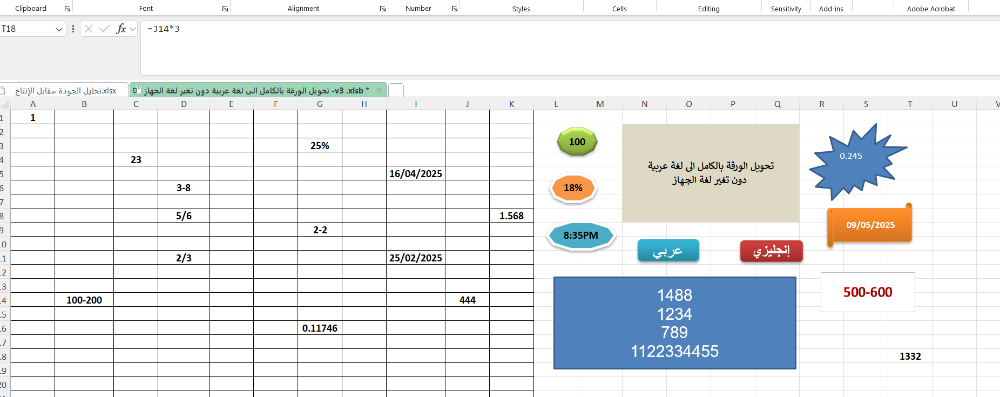Image resolution: width=1000 pixels, height=397 pixels.
Task: Click the three-dot handle beside Name Box
Action: (73, 29)
